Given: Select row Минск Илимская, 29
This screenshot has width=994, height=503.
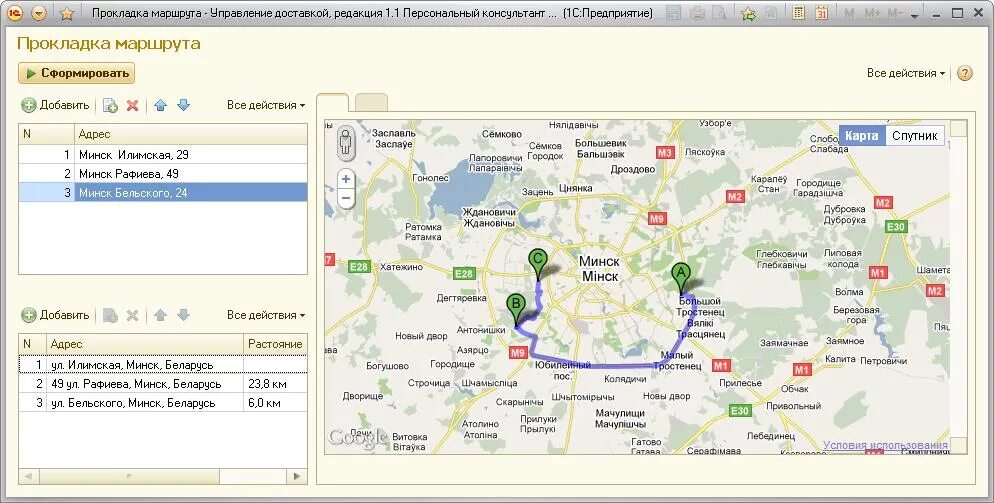Looking at the screenshot, I should click(x=163, y=155).
